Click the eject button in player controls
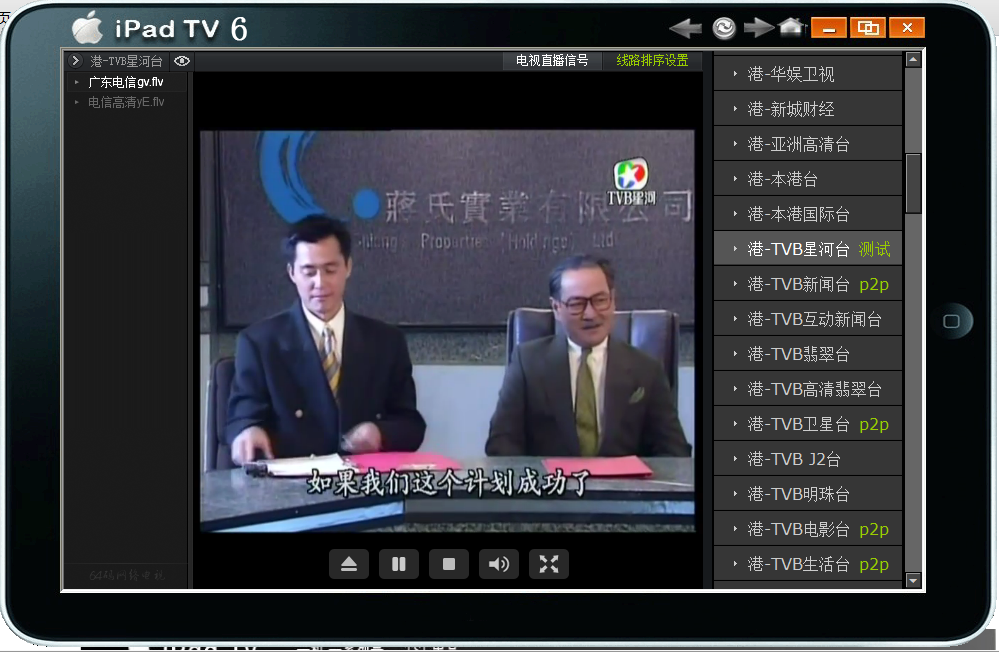The height and width of the screenshot is (652, 999). point(349,564)
